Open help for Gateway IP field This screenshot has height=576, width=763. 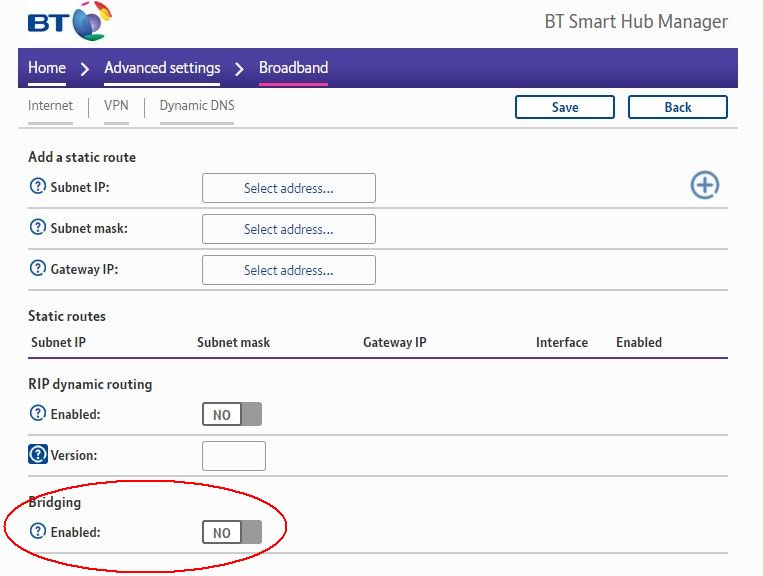tap(37, 268)
